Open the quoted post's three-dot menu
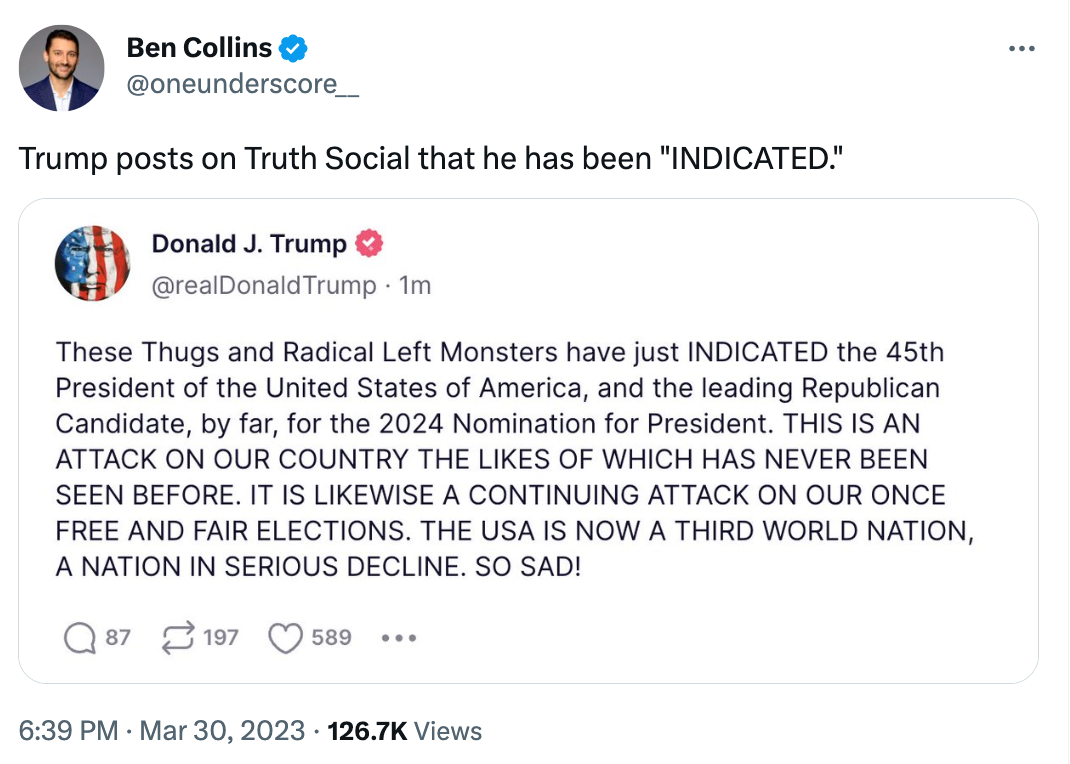 point(398,637)
